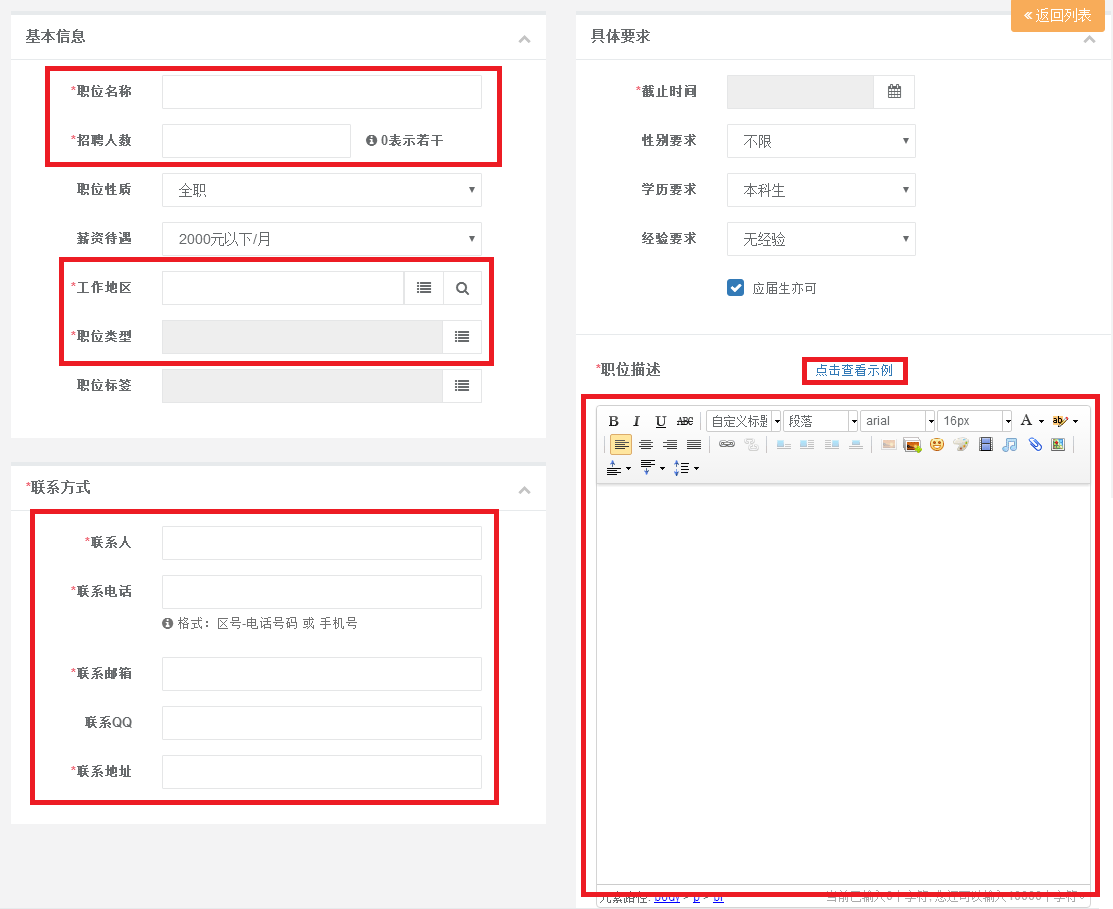
Task: Click the 返回列表 button
Action: coord(1058,16)
